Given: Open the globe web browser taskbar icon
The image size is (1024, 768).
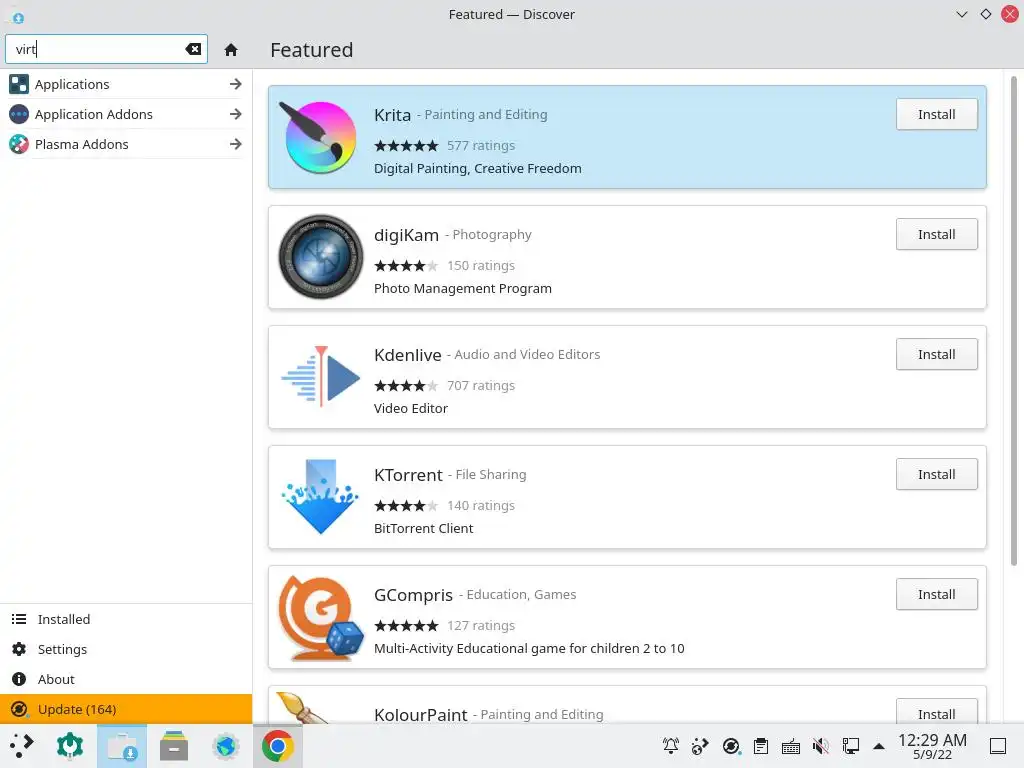Looking at the screenshot, I should coord(226,746).
